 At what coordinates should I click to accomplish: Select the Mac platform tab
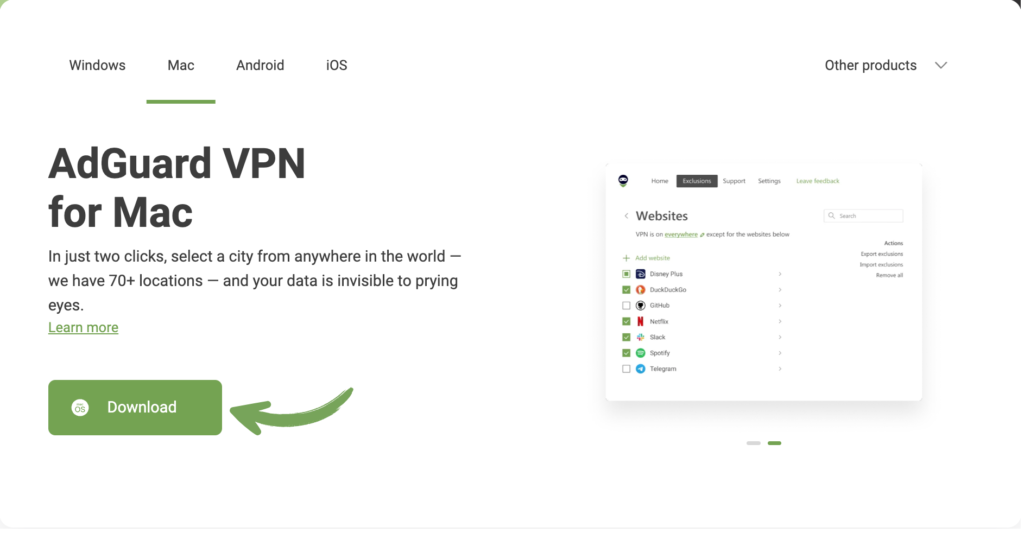[x=181, y=65]
